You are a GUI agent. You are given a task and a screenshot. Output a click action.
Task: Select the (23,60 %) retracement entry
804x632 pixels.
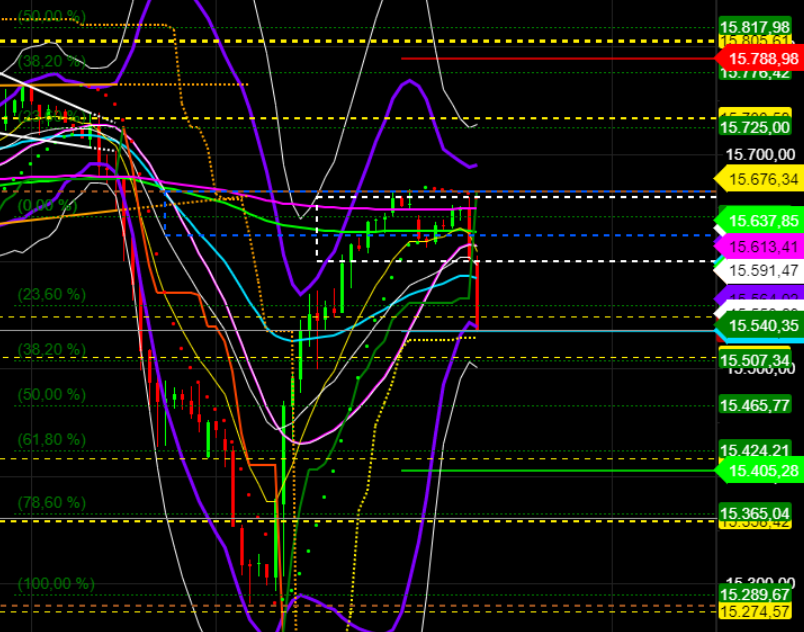(x=50, y=292)
